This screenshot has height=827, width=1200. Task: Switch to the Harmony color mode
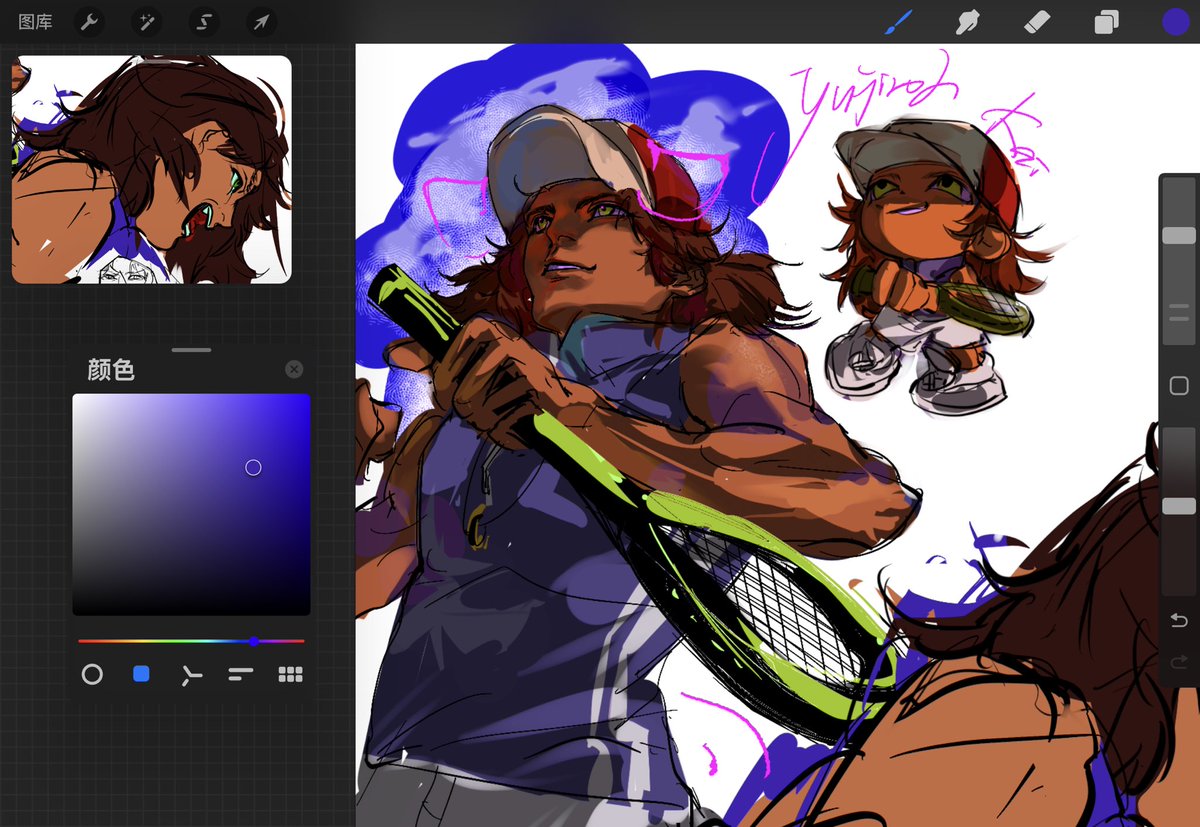pos(191,676)
